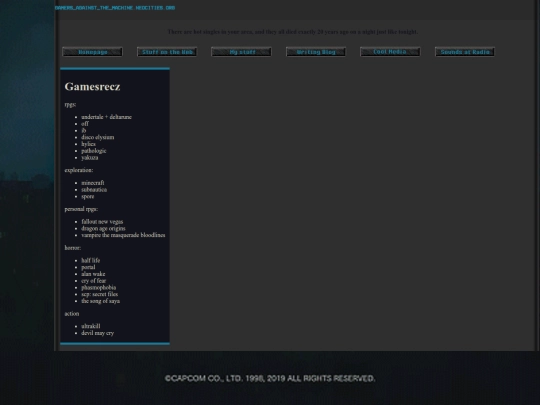Go to Stuff on the Web
Image resolution: width=540 pixels, height=405 pixels.
pyautogui.click(x=167, y=52)
